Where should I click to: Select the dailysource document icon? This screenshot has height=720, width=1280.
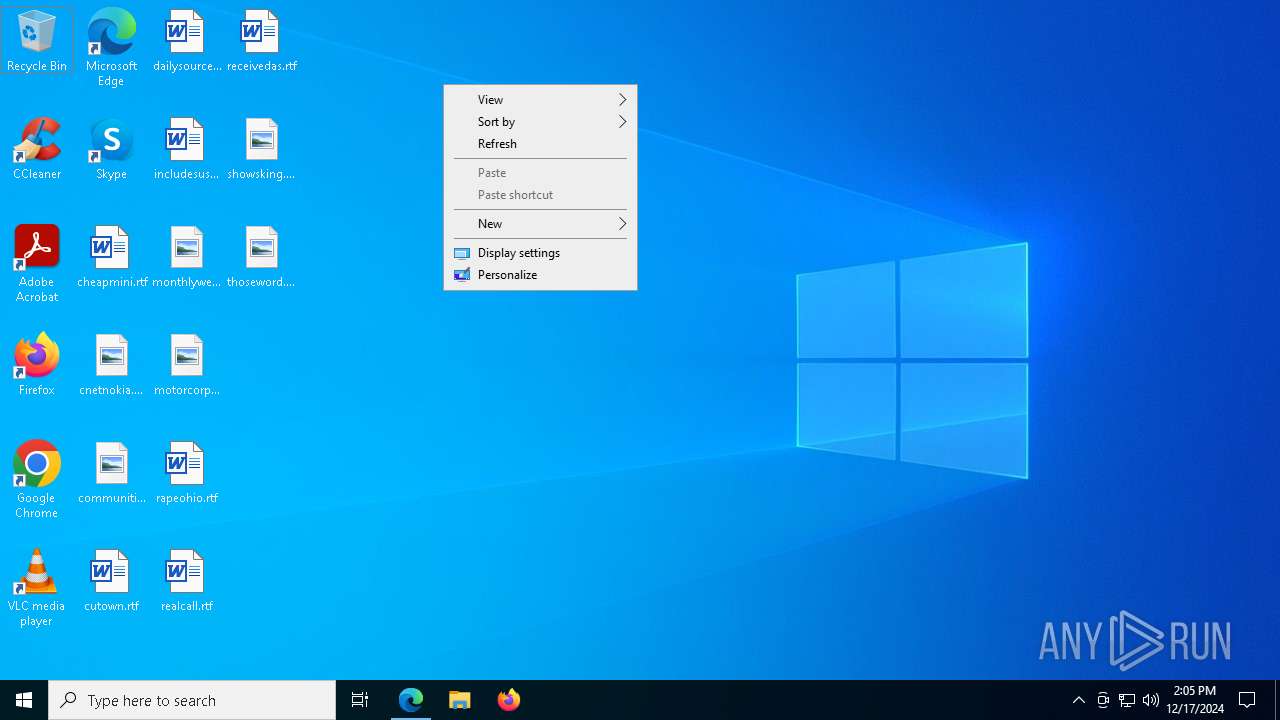pos(186,40)
